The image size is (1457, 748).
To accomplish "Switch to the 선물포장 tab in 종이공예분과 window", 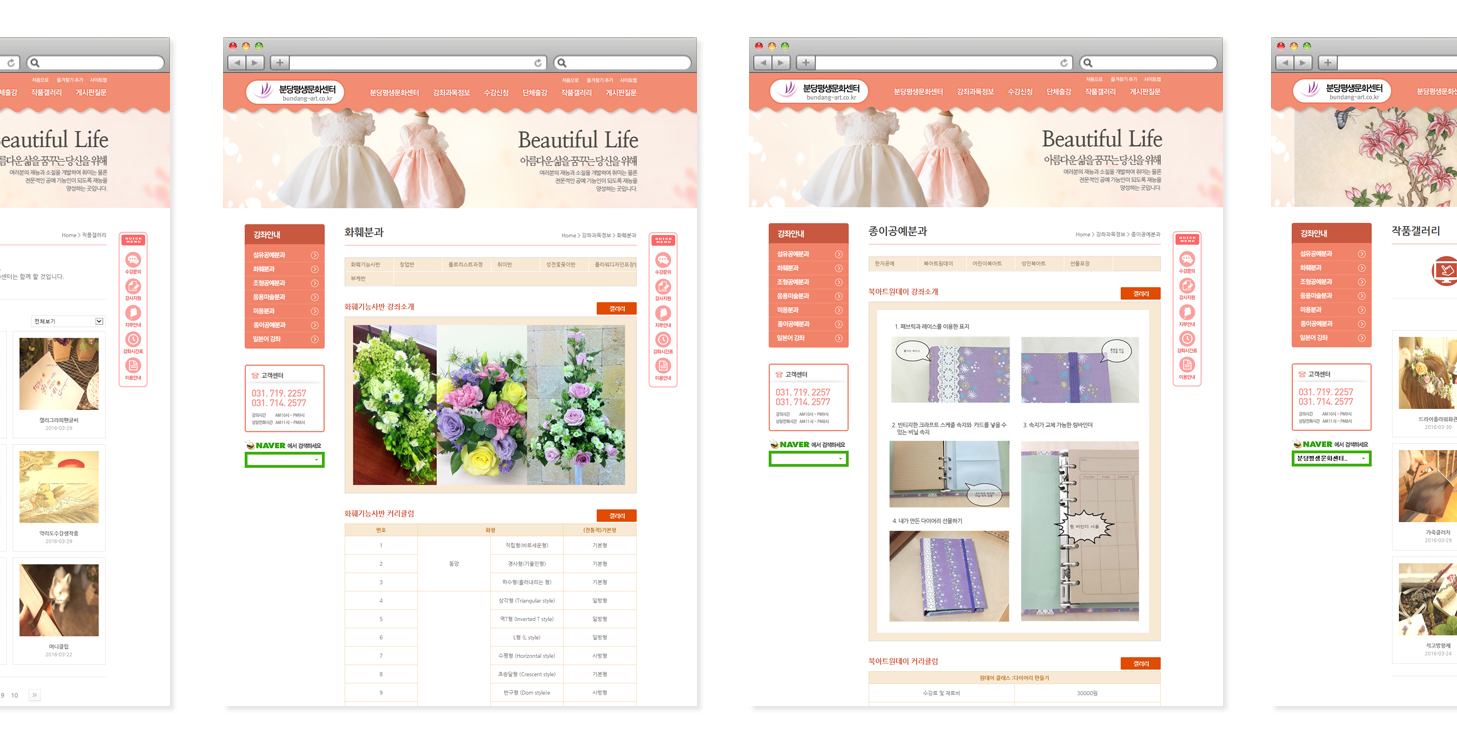I will coord(1080,264).
